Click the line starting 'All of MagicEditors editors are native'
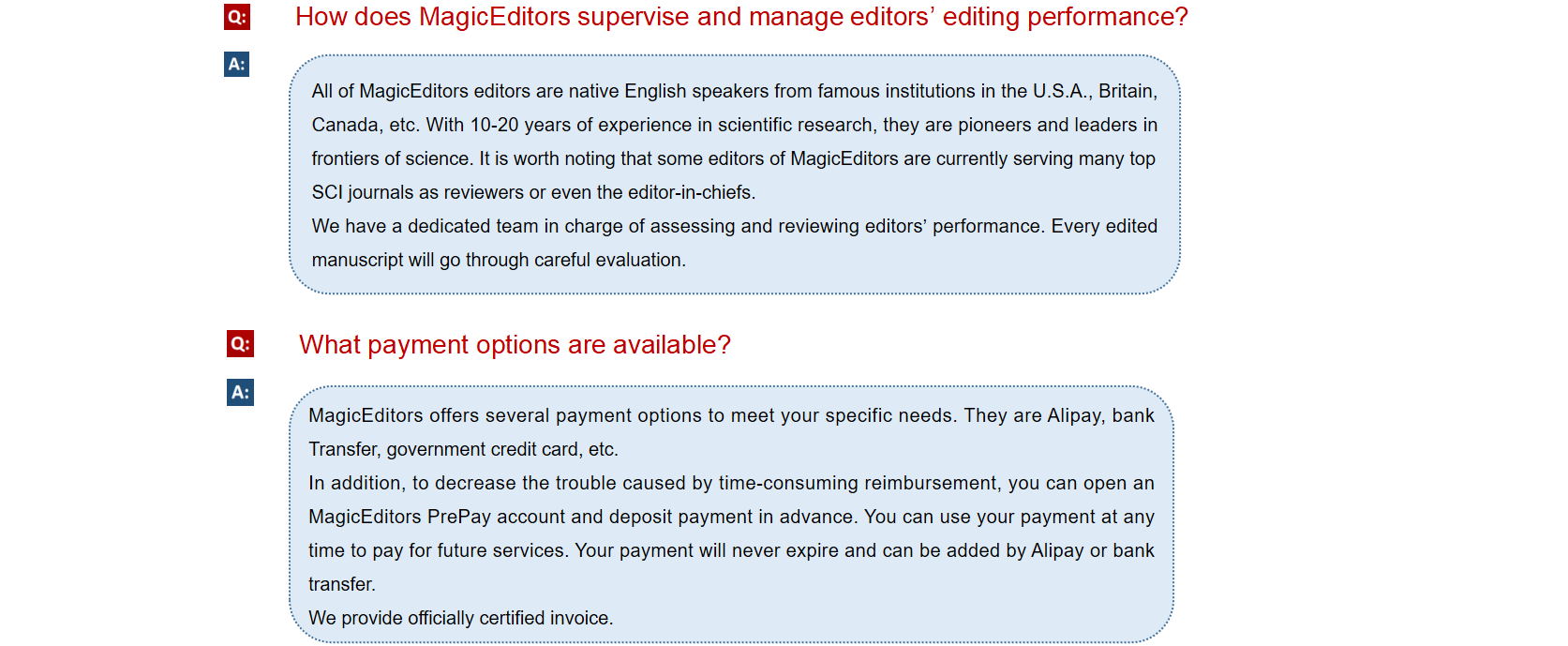This screenshot has width=1568, height=646. [x=735, y=91]
